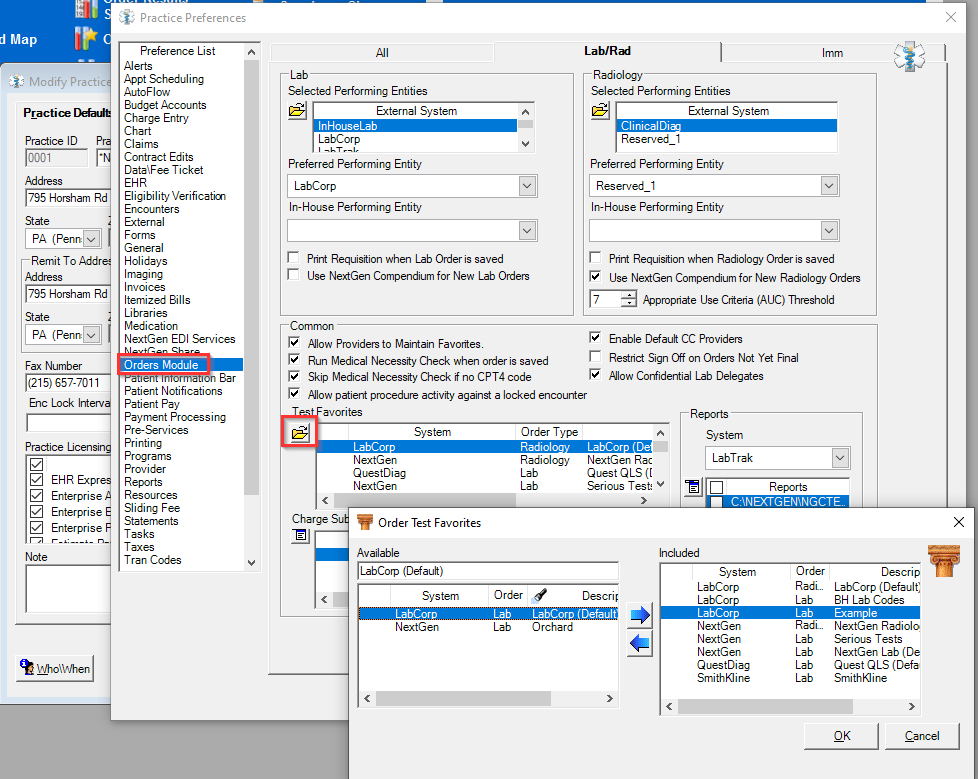
Task: Switch to the All tab
Action: (382, 53)
